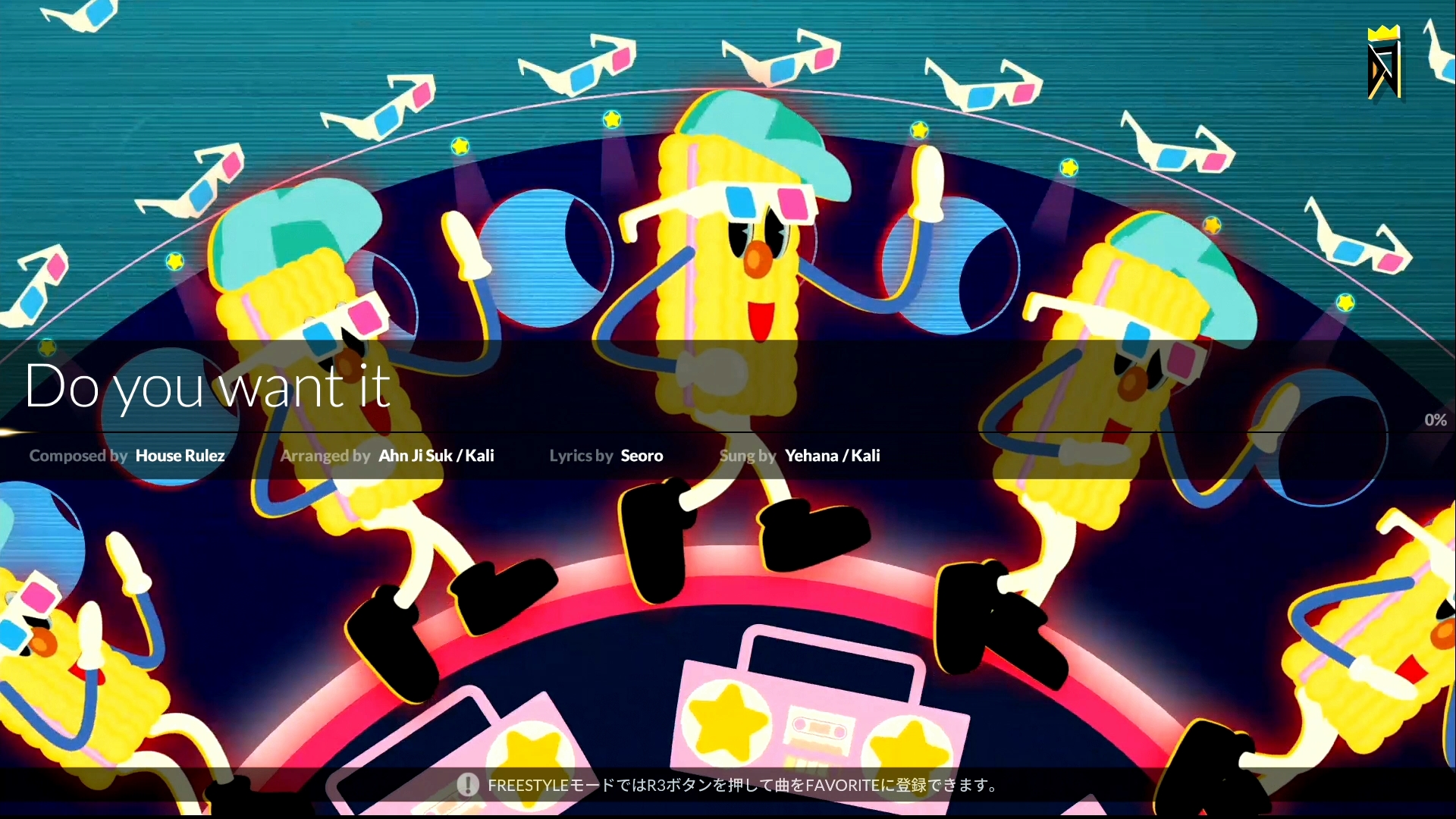Screen dimensions: 1456x819
Task: Click lyricist name Seoro
Action: pos(642,456)
